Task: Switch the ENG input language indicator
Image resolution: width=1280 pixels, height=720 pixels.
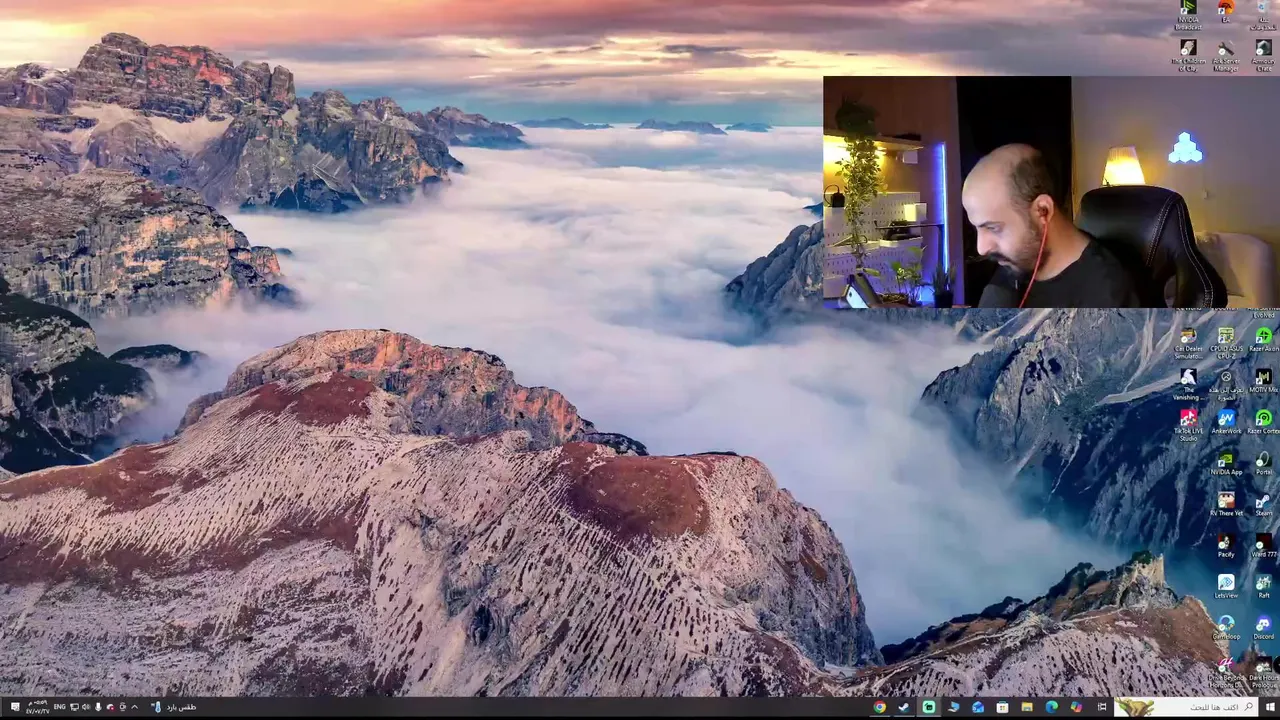Action: point(59,707)
